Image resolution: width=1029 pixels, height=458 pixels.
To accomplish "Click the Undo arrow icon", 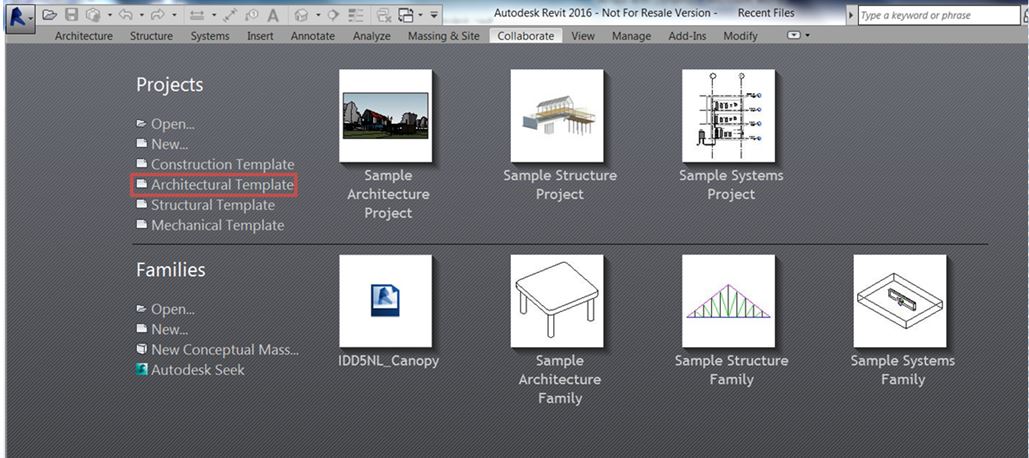I will [x=125, y=14].
